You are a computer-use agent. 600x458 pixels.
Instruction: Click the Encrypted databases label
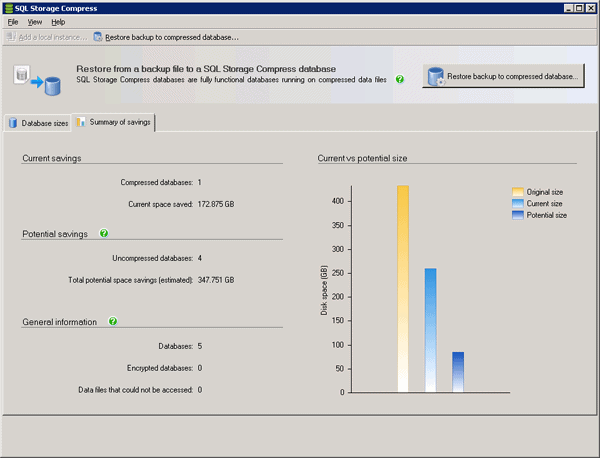click(x=160, y=368)
